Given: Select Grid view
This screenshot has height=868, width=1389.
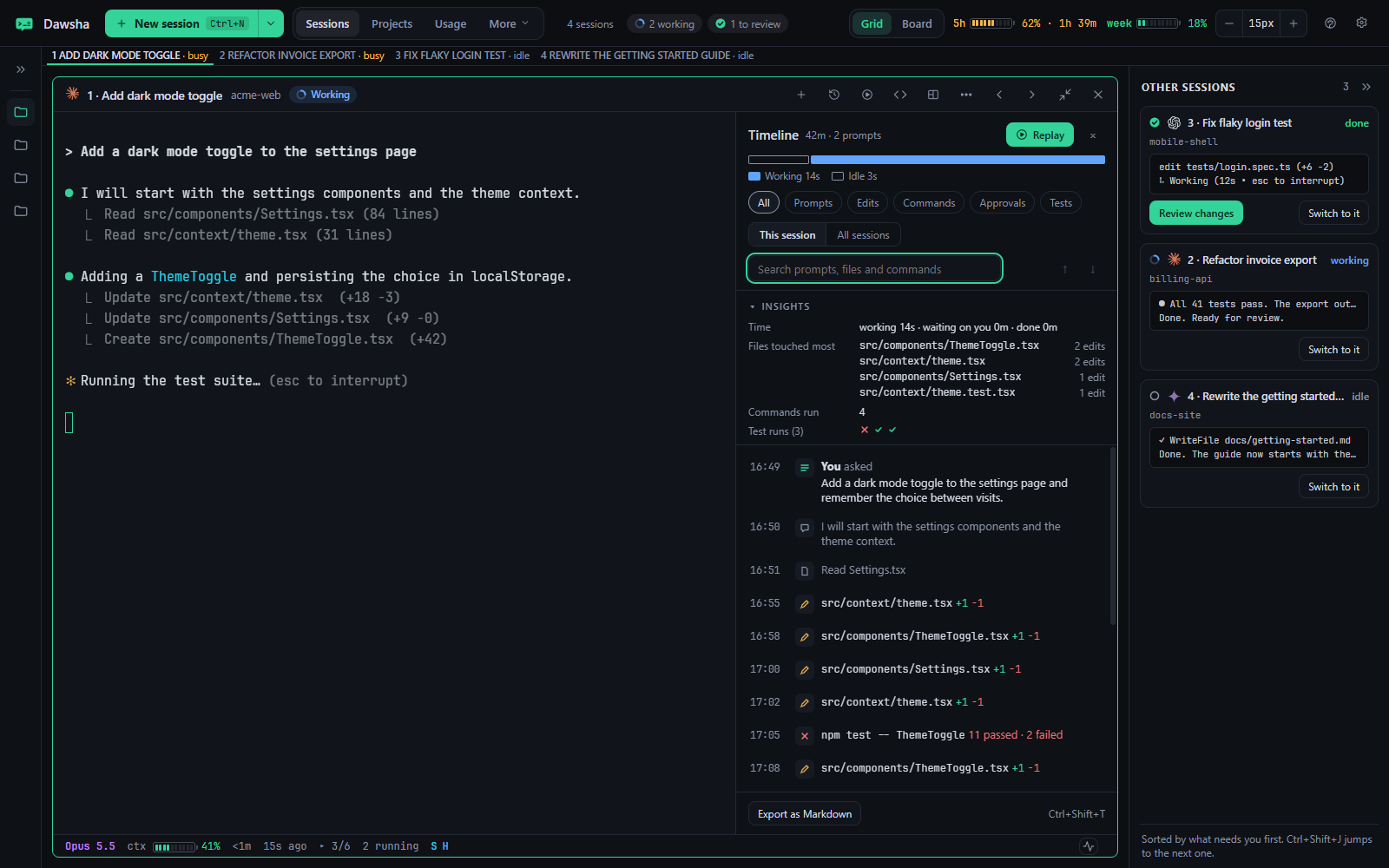Looking at the screenshot, I should click(x=872, y=23).
